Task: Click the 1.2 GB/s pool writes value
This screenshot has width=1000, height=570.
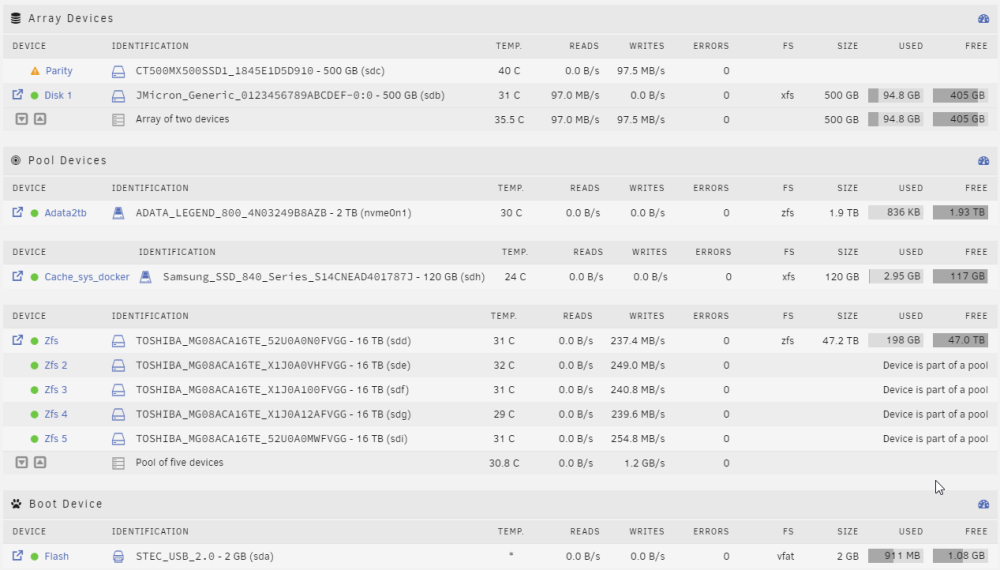Action: pos(644,464)
